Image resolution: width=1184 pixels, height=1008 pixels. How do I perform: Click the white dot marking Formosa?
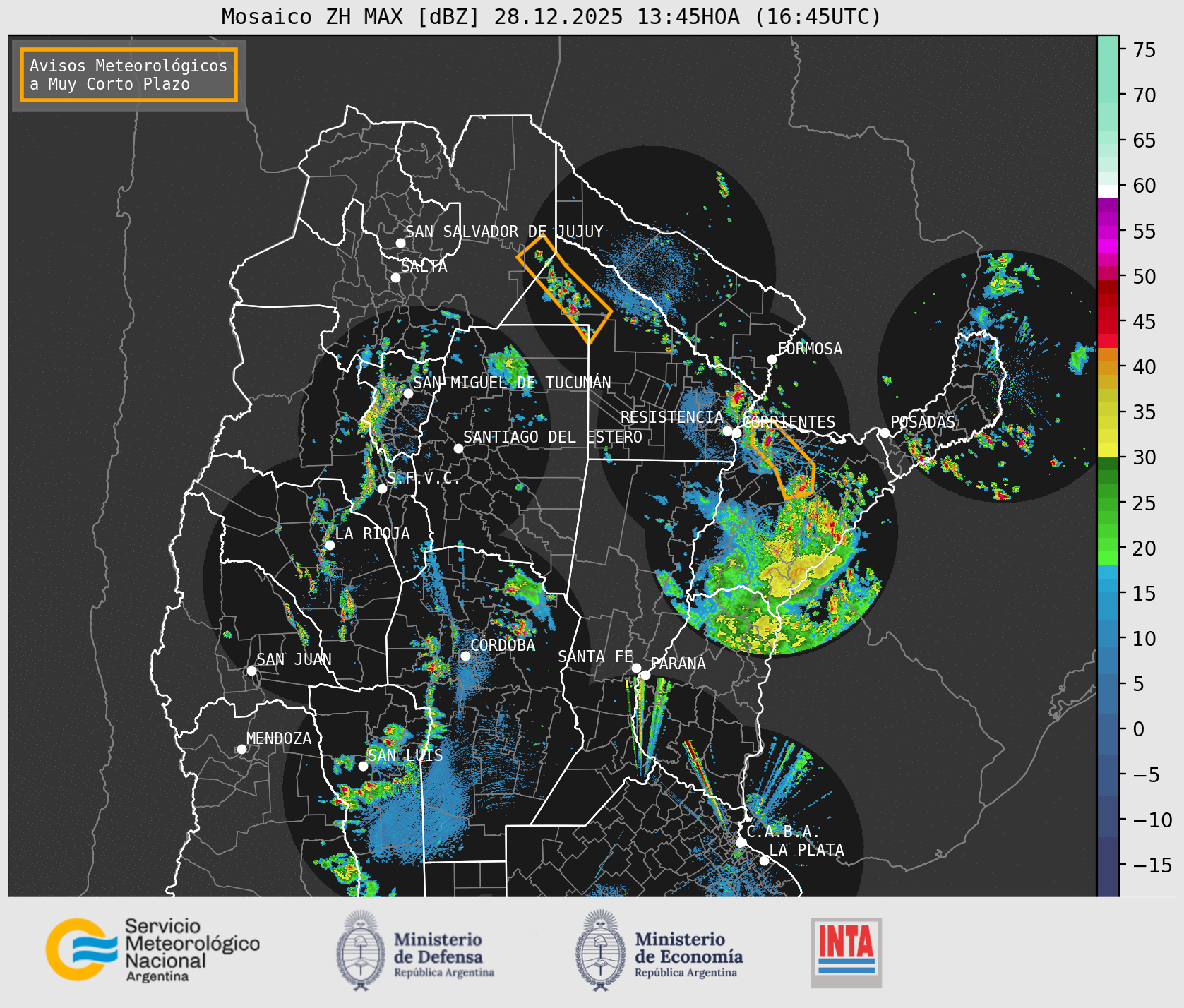[x=772, y=360]
